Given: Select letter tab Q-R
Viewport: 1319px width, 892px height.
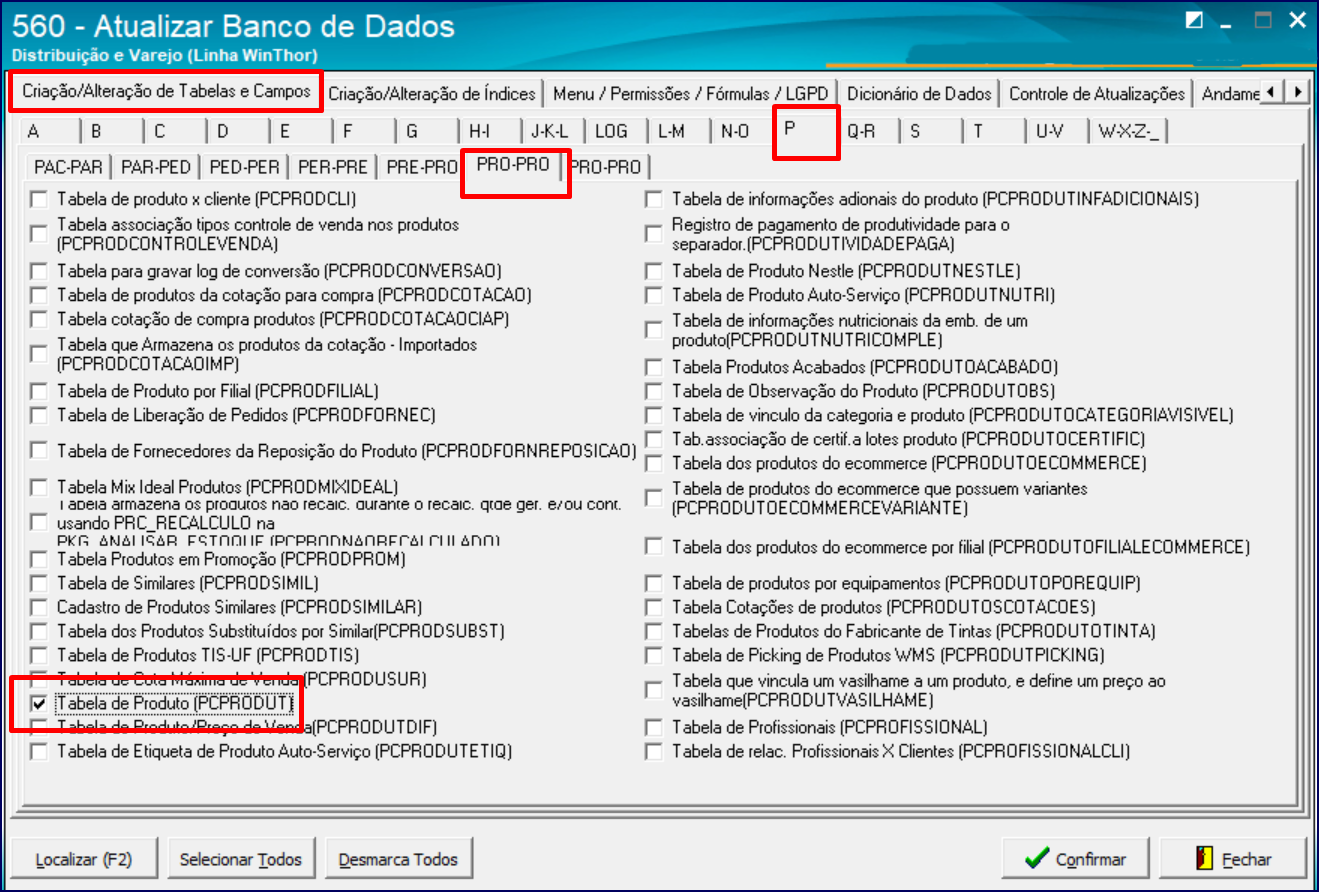Looking at the screenshot, I should pyautogui.click(x=867, y=132).
